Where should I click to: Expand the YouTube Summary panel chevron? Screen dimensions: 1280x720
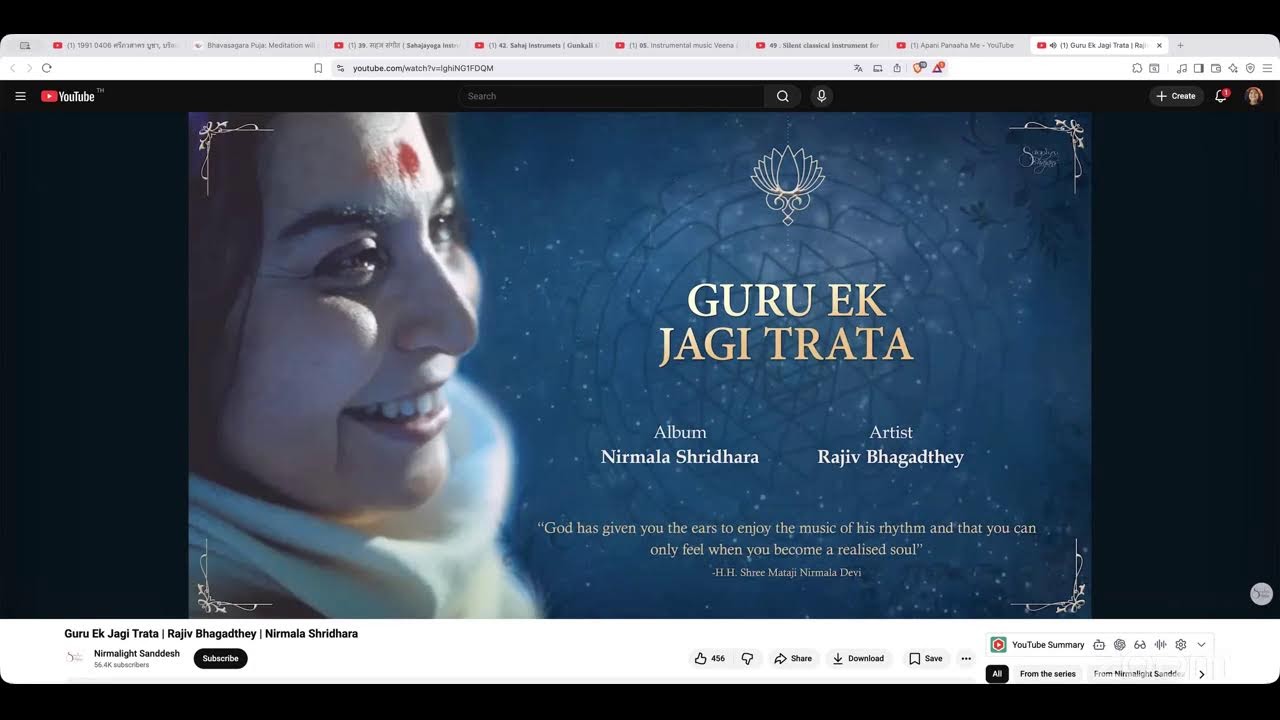click(x=1201, y=645)
